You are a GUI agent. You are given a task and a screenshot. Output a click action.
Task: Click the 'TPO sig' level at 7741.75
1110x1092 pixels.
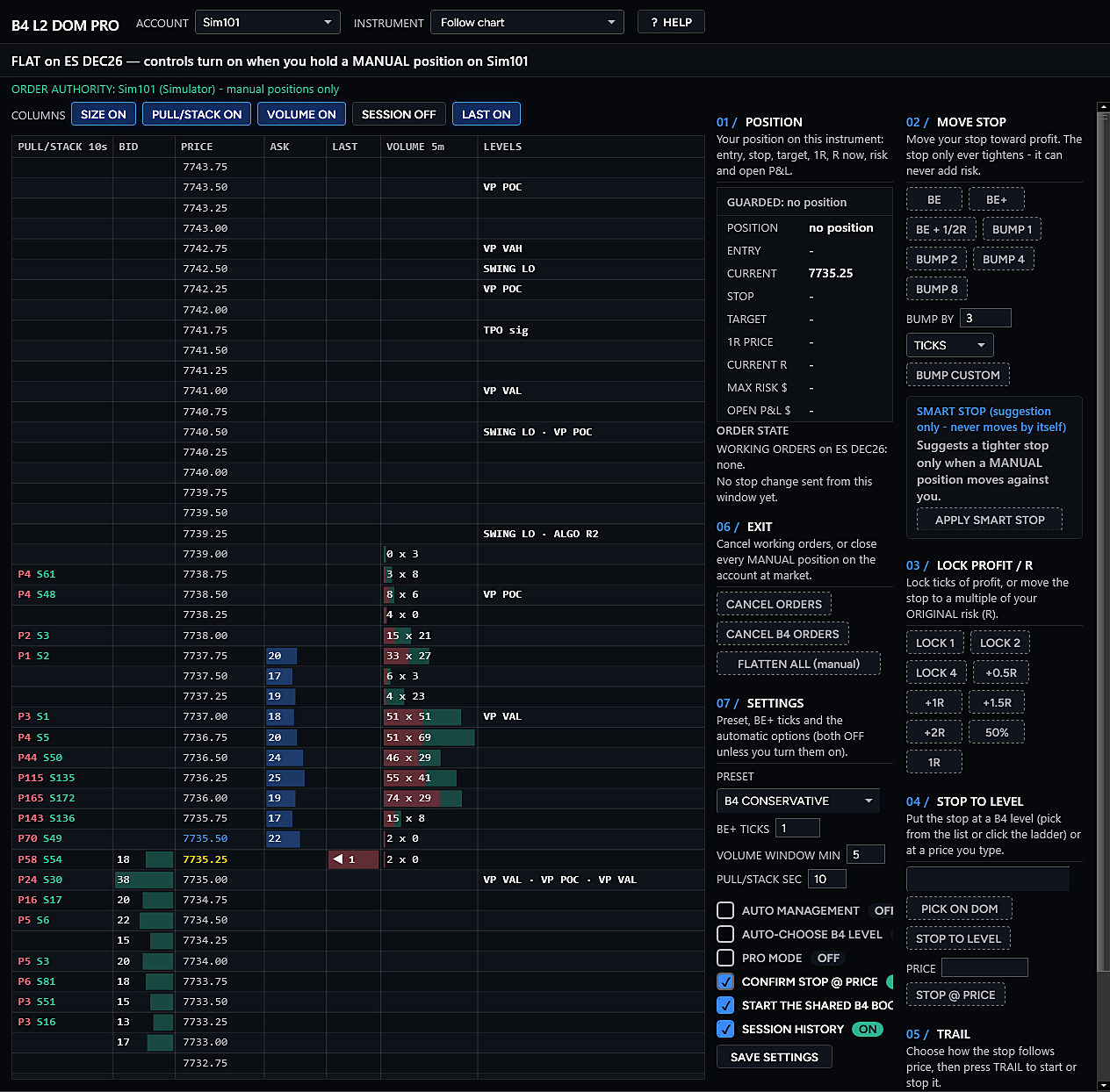pos(506,330)
